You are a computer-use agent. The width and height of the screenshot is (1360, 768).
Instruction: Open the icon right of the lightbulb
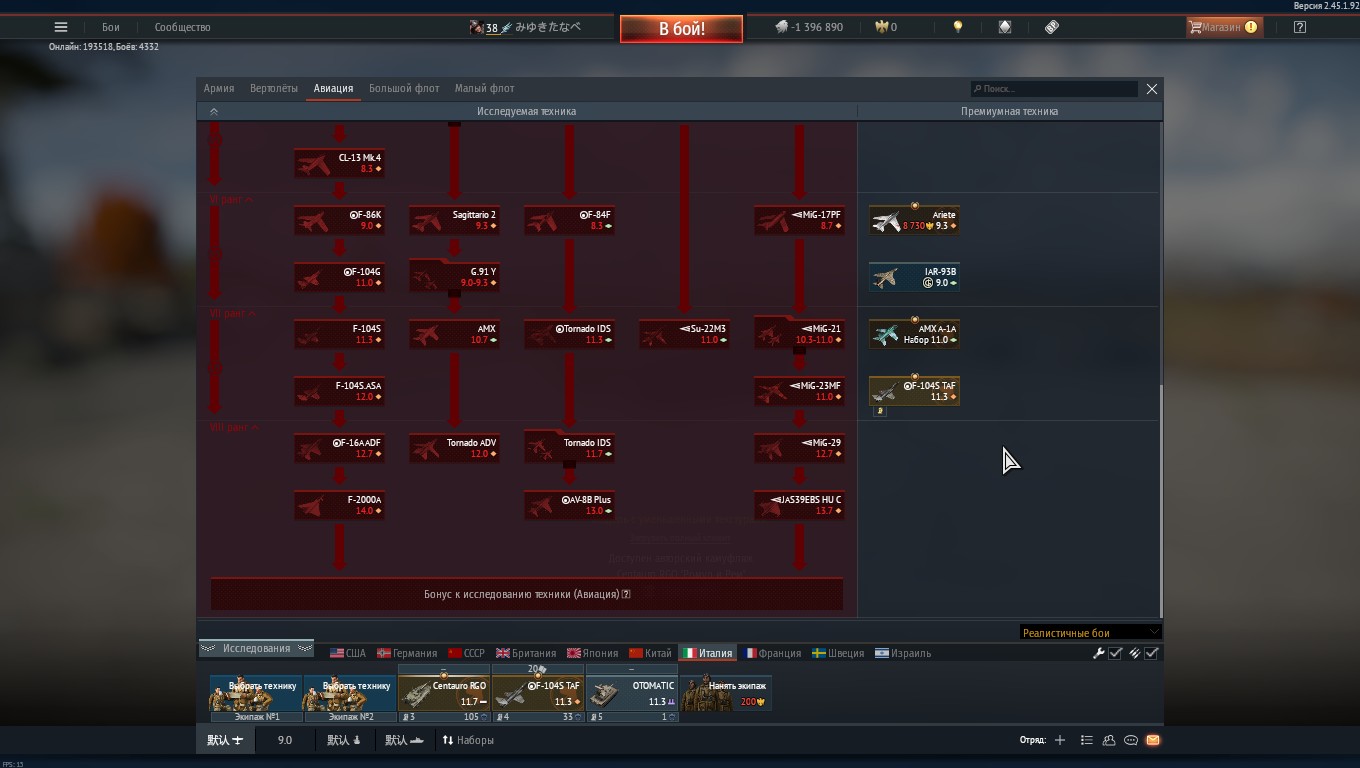click(x=1005, y=27)
